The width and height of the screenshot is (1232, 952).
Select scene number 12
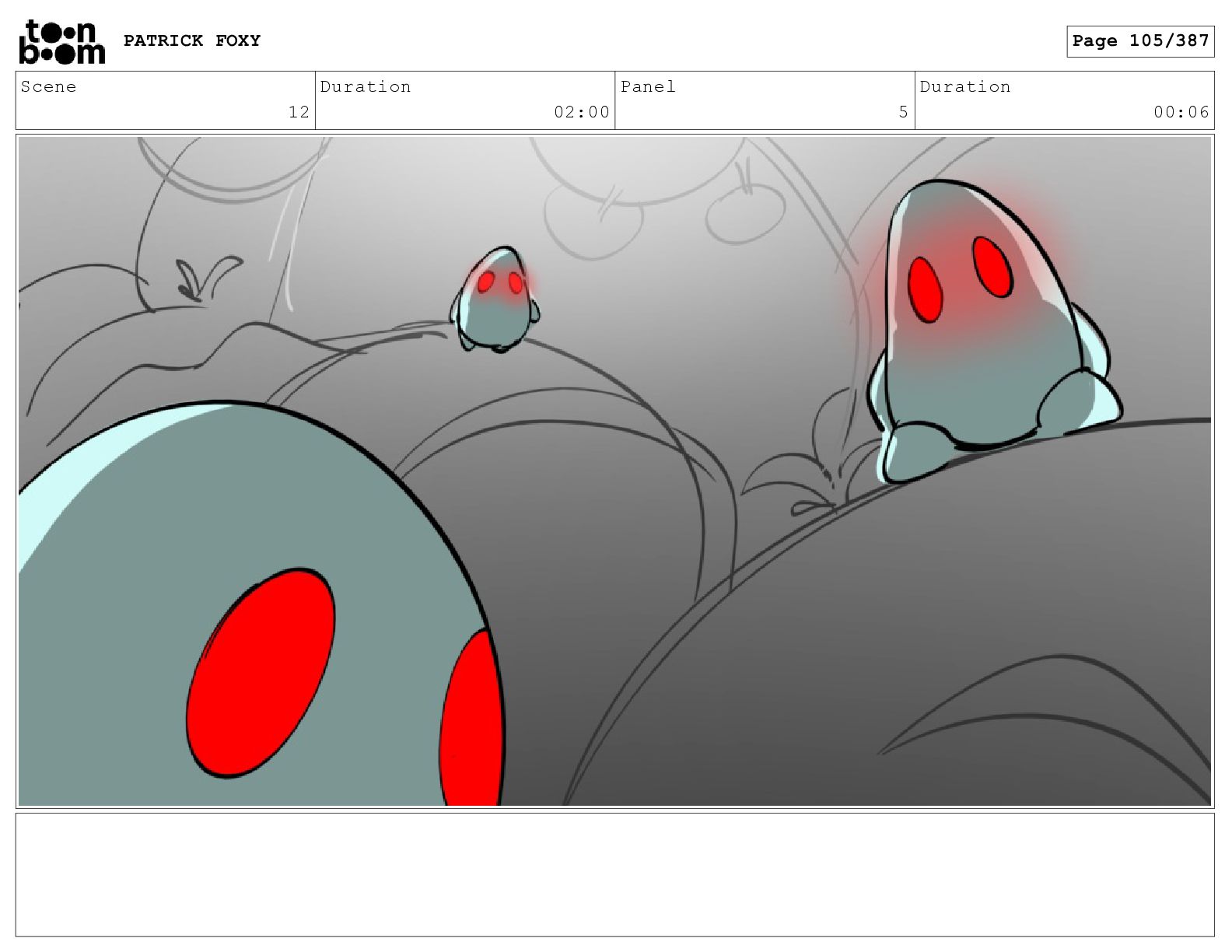point(299,112)
